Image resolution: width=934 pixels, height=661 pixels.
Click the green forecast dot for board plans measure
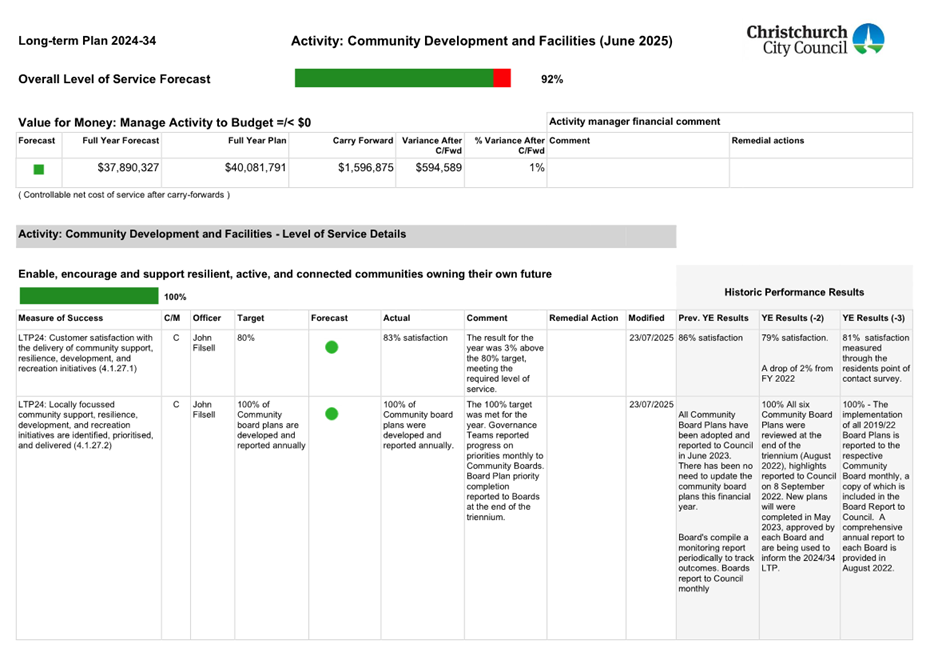[330, 413]
